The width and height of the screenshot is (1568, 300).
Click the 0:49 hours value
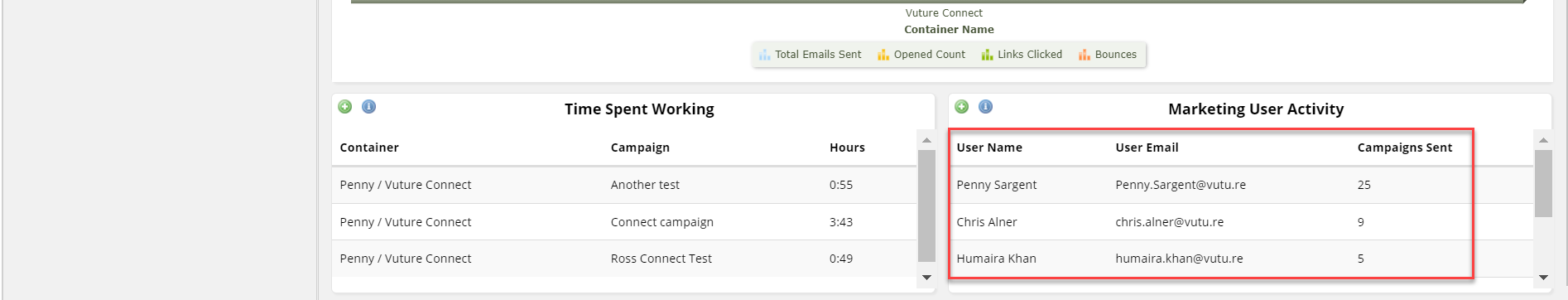pyautogui.click(x=841, y=259)
